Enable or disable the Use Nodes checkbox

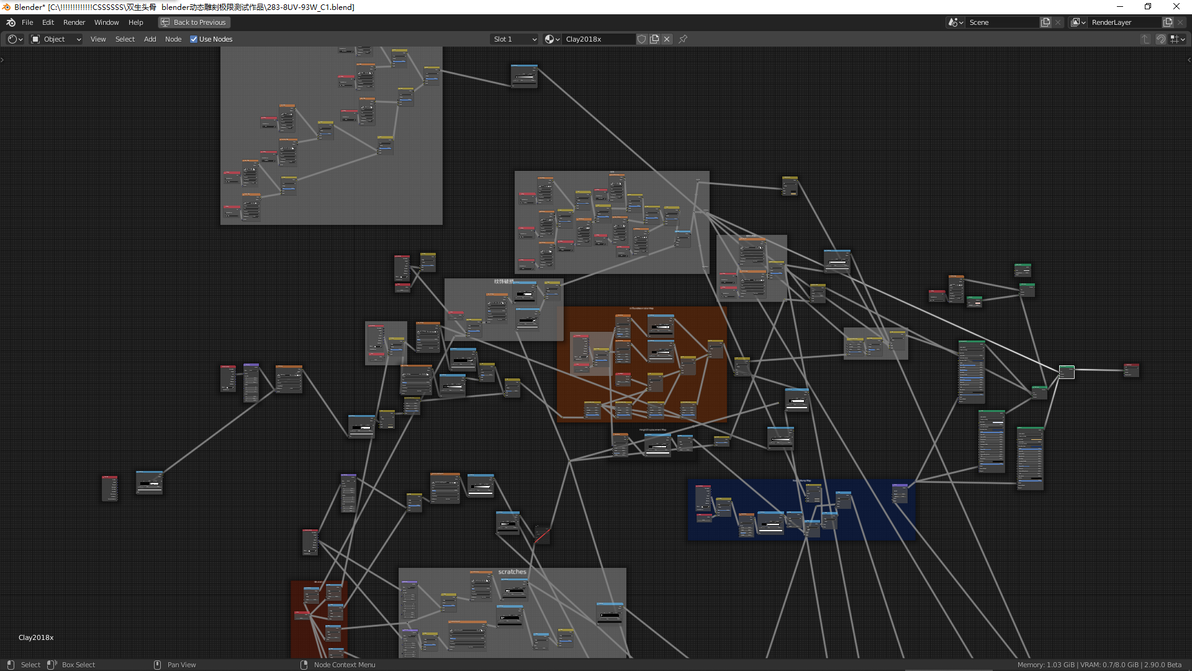(193, 40)
